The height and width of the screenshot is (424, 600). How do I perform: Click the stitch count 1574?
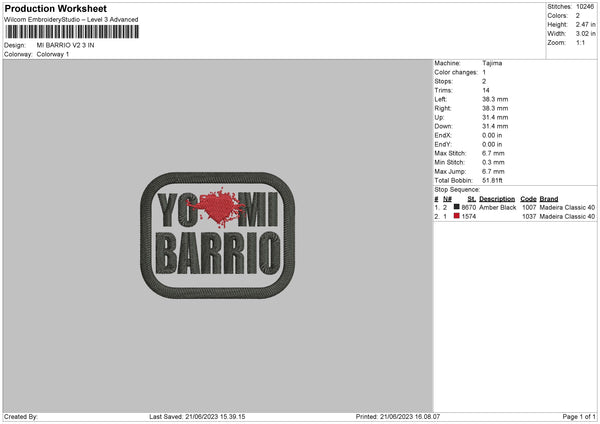tap(469, 217)
